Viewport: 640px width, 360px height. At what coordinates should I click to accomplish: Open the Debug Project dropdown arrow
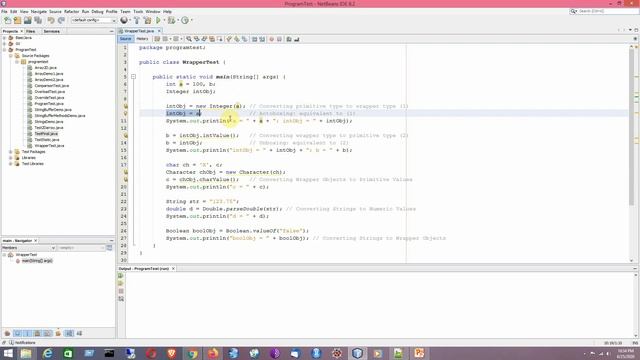178,20
